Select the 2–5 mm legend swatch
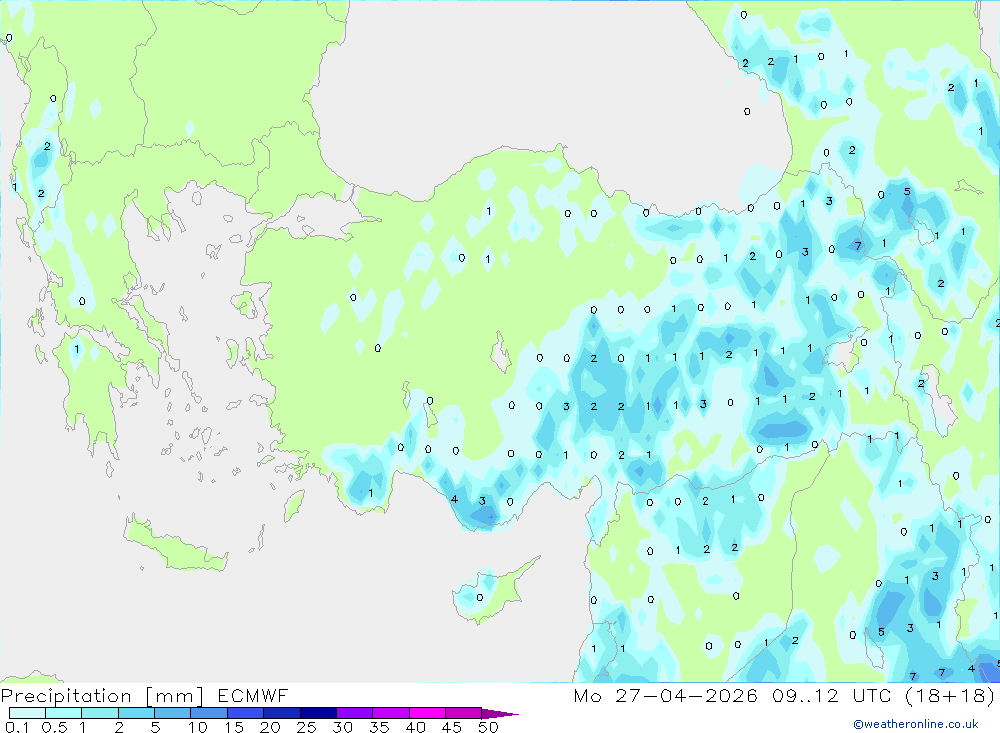 [136, 713]
